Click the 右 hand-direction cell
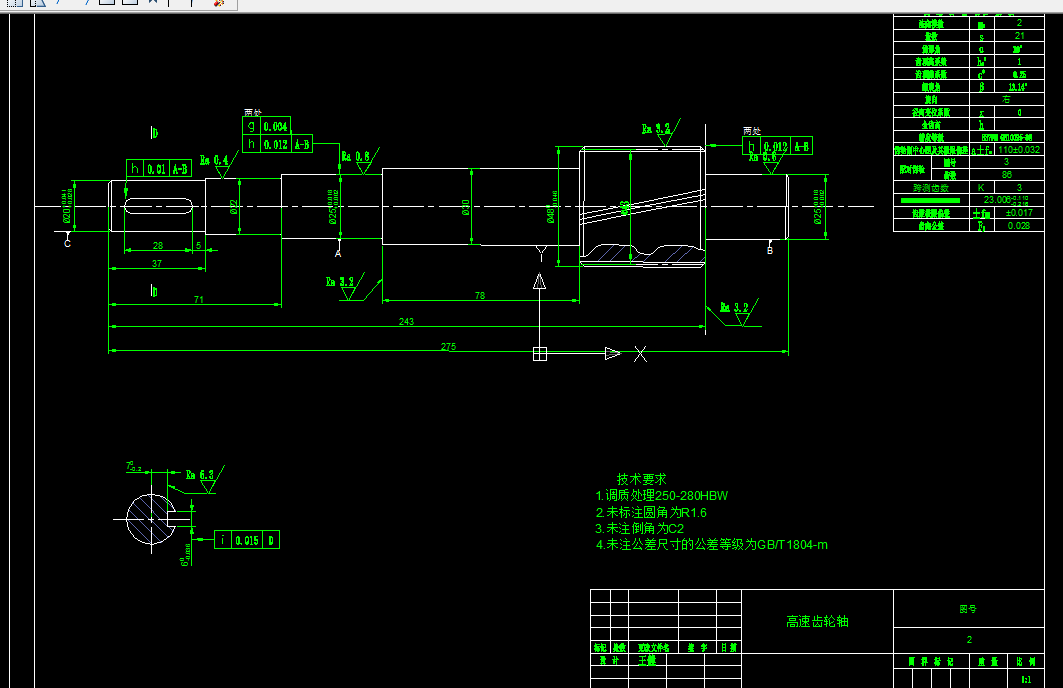The image size is (1063, 688). pos(1007,99)
